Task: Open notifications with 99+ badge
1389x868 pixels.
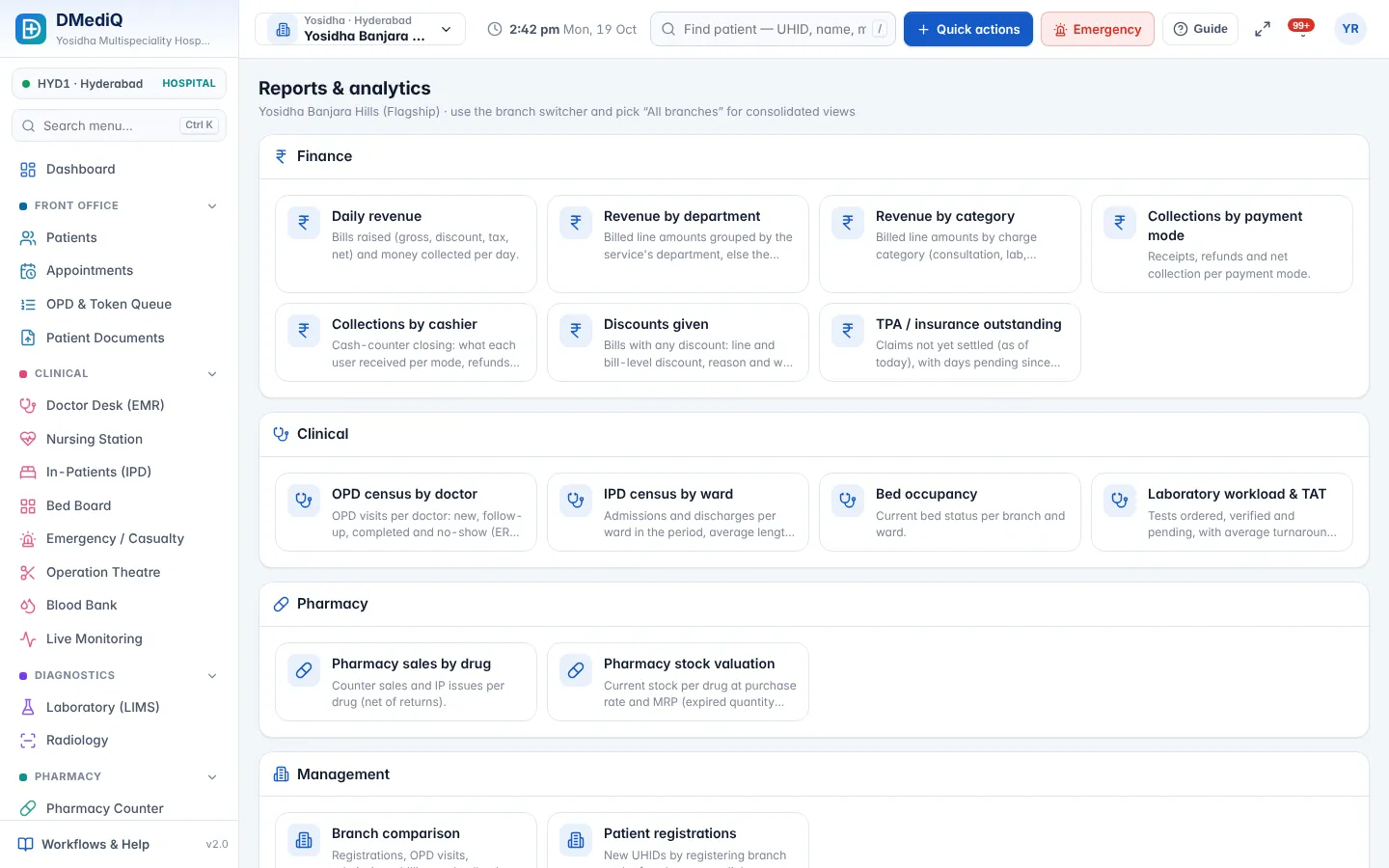Action: 1302,29
